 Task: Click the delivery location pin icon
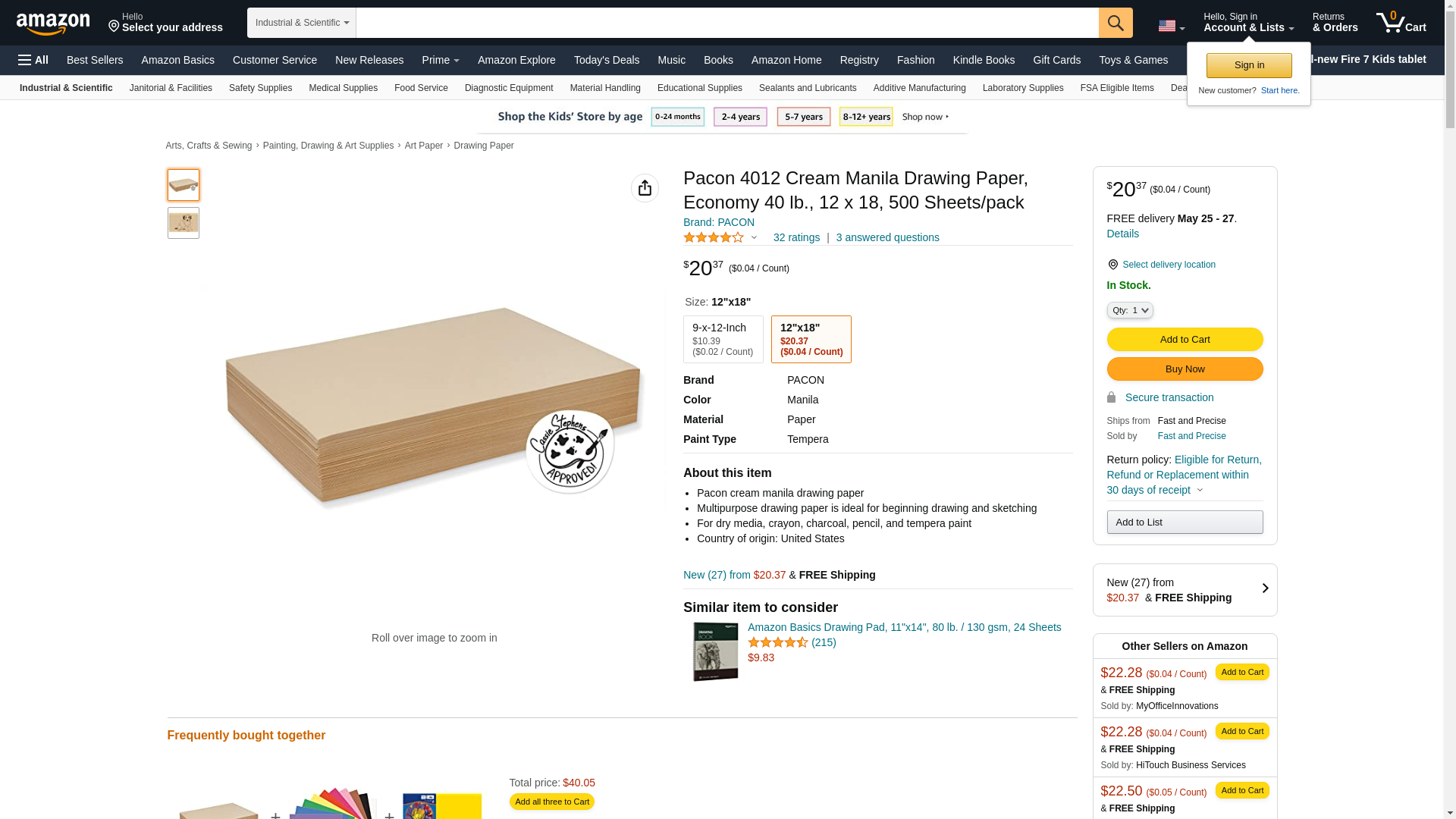[x=1112, y=265]
